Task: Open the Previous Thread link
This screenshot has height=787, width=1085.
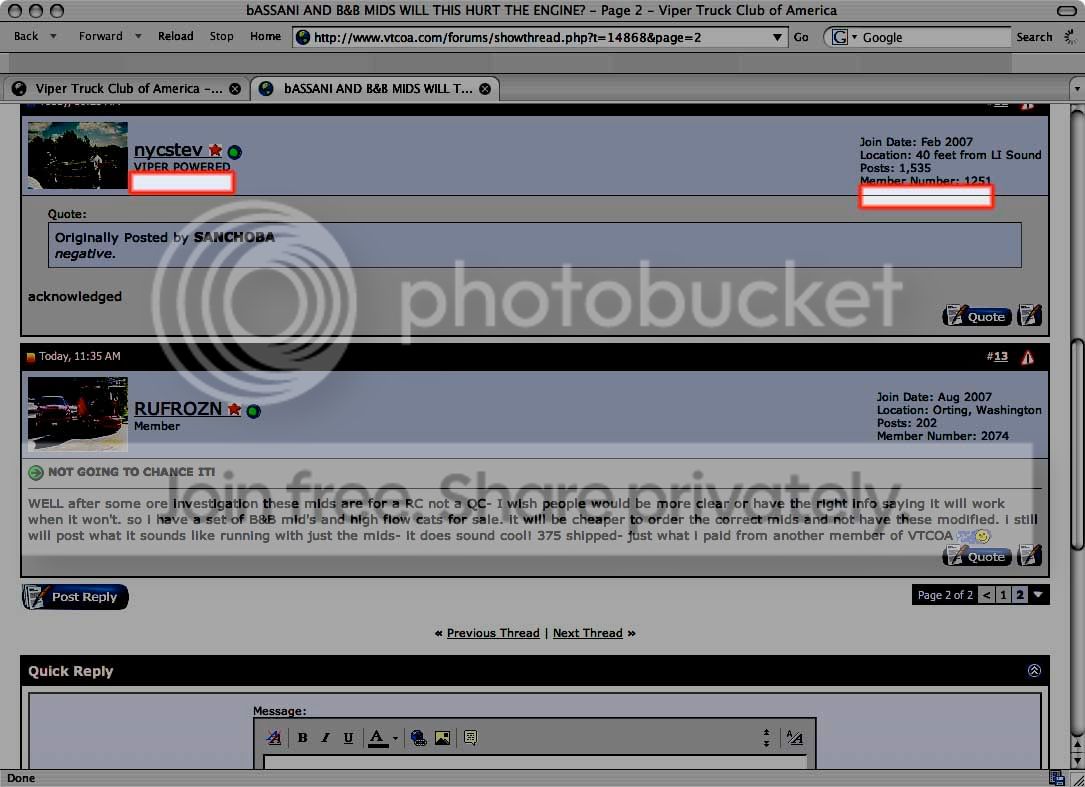Action: coord(493,633)
